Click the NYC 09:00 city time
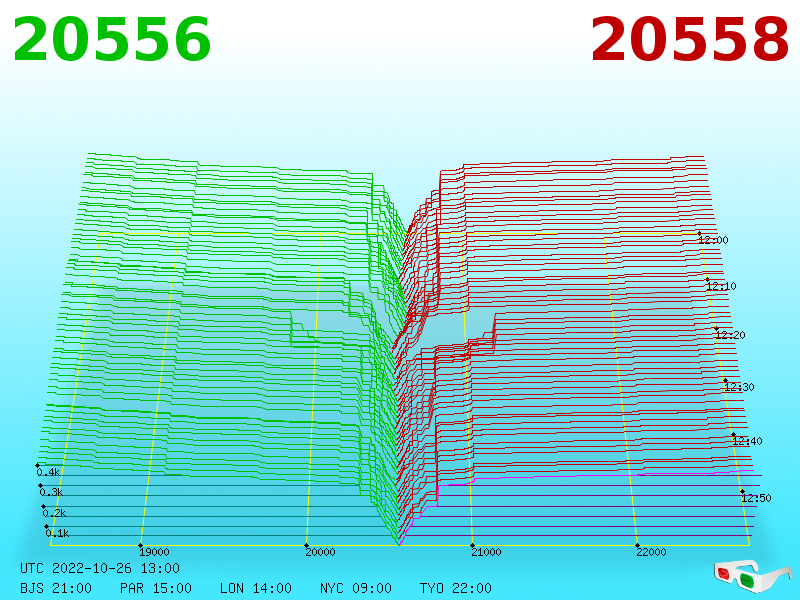This screenshot has width=800, height=600. pos(356,588)
